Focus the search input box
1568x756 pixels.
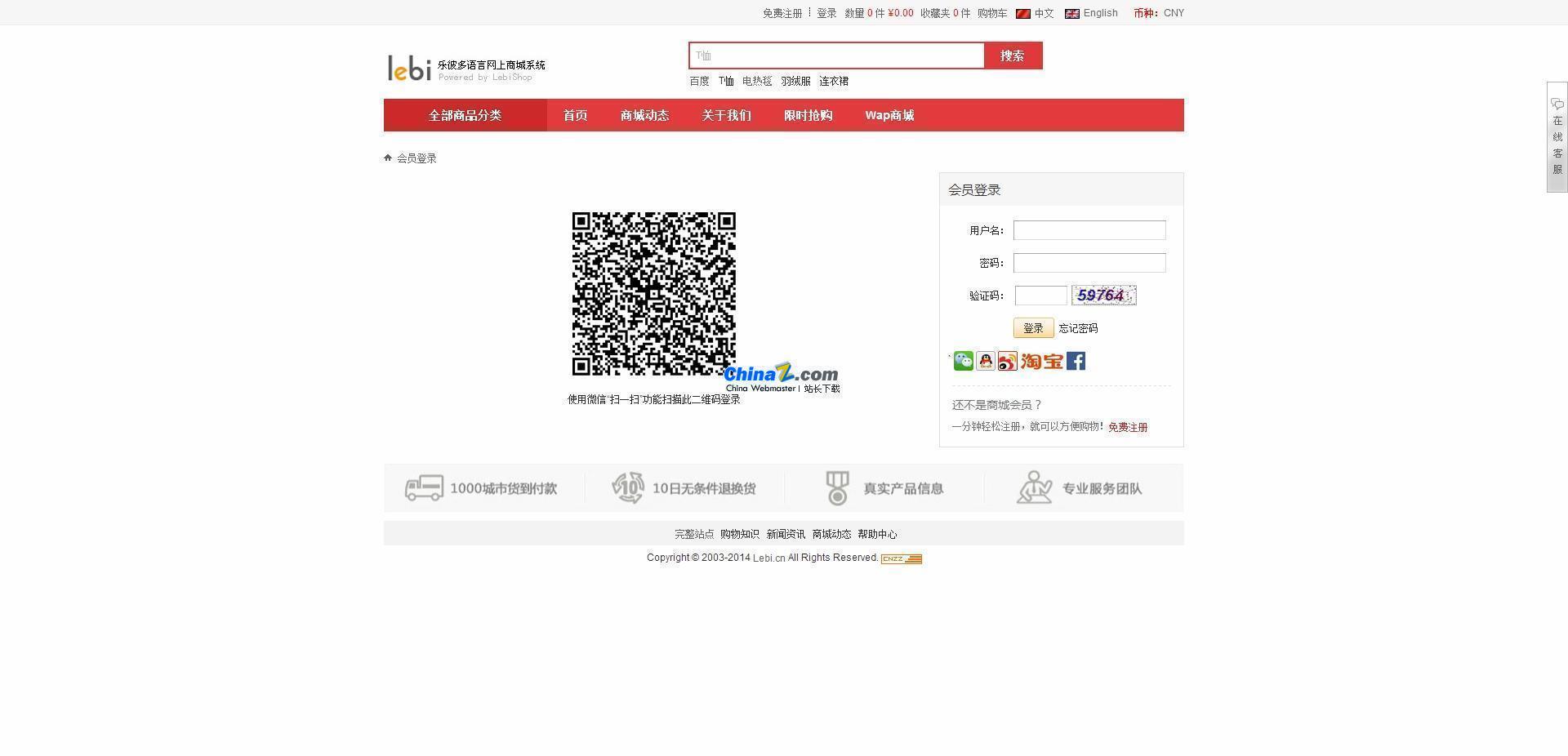[x=837, y=56]
